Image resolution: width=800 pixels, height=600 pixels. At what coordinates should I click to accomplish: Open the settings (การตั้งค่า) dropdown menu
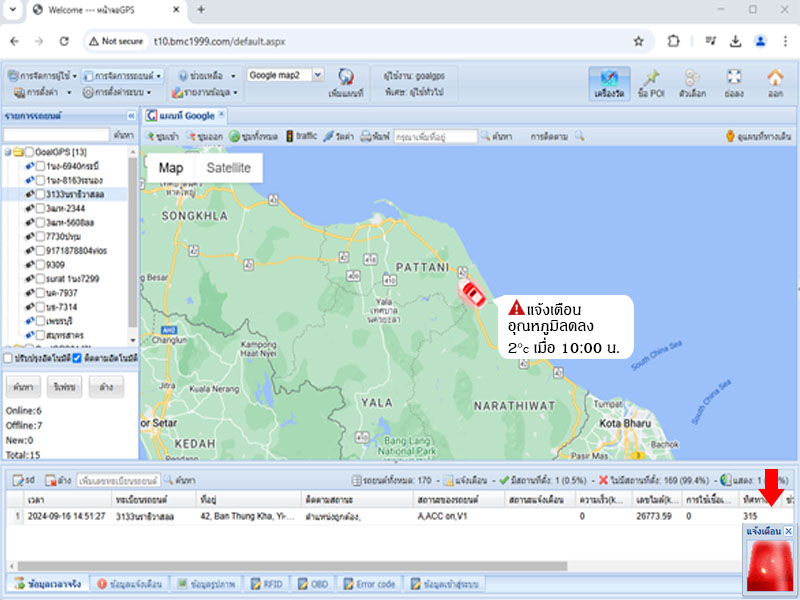(43, 92)
